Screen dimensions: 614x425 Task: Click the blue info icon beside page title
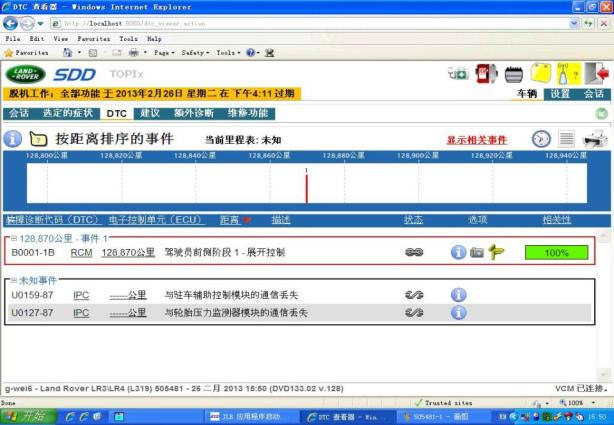coord(13,139)
